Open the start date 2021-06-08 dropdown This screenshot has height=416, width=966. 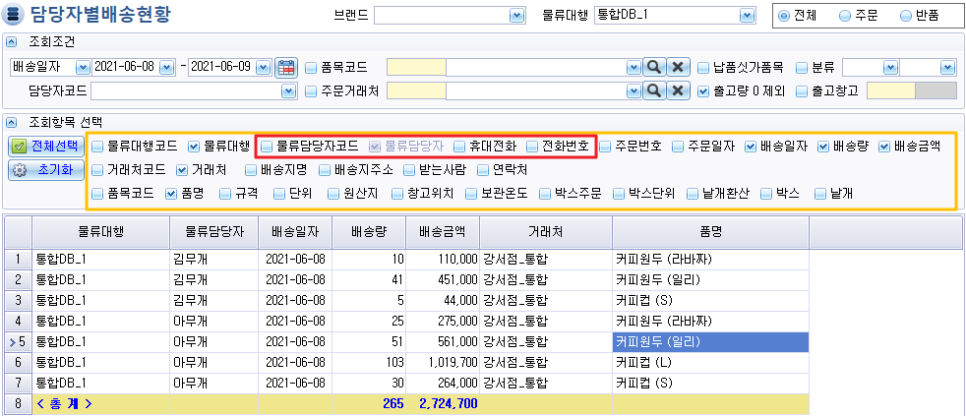click(166, 67)
